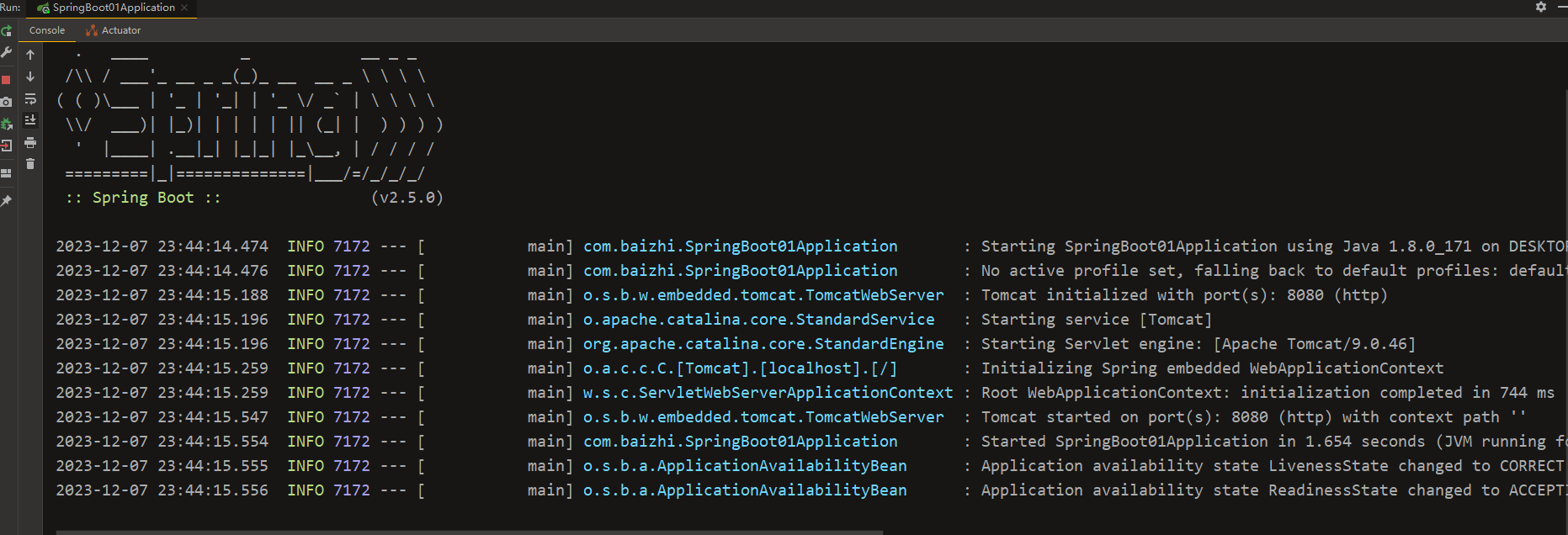Click o.a.c.c.C.[Tomcat].[localhost].[/] logger name

point(740,368)
